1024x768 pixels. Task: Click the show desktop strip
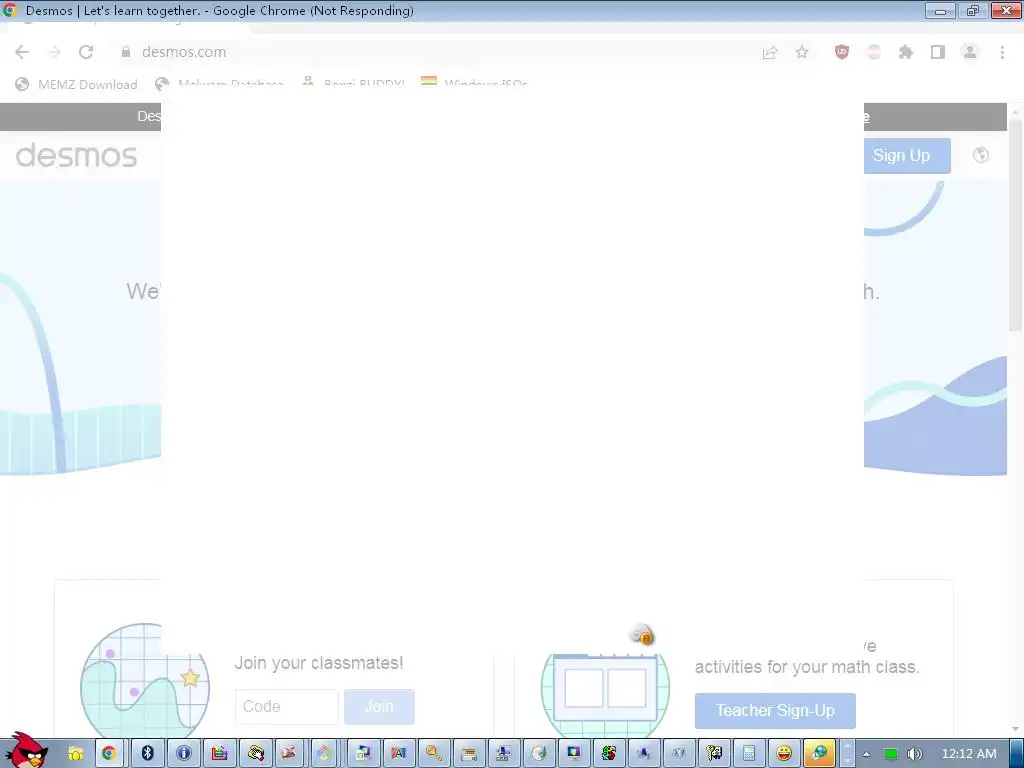(1017, 754)
